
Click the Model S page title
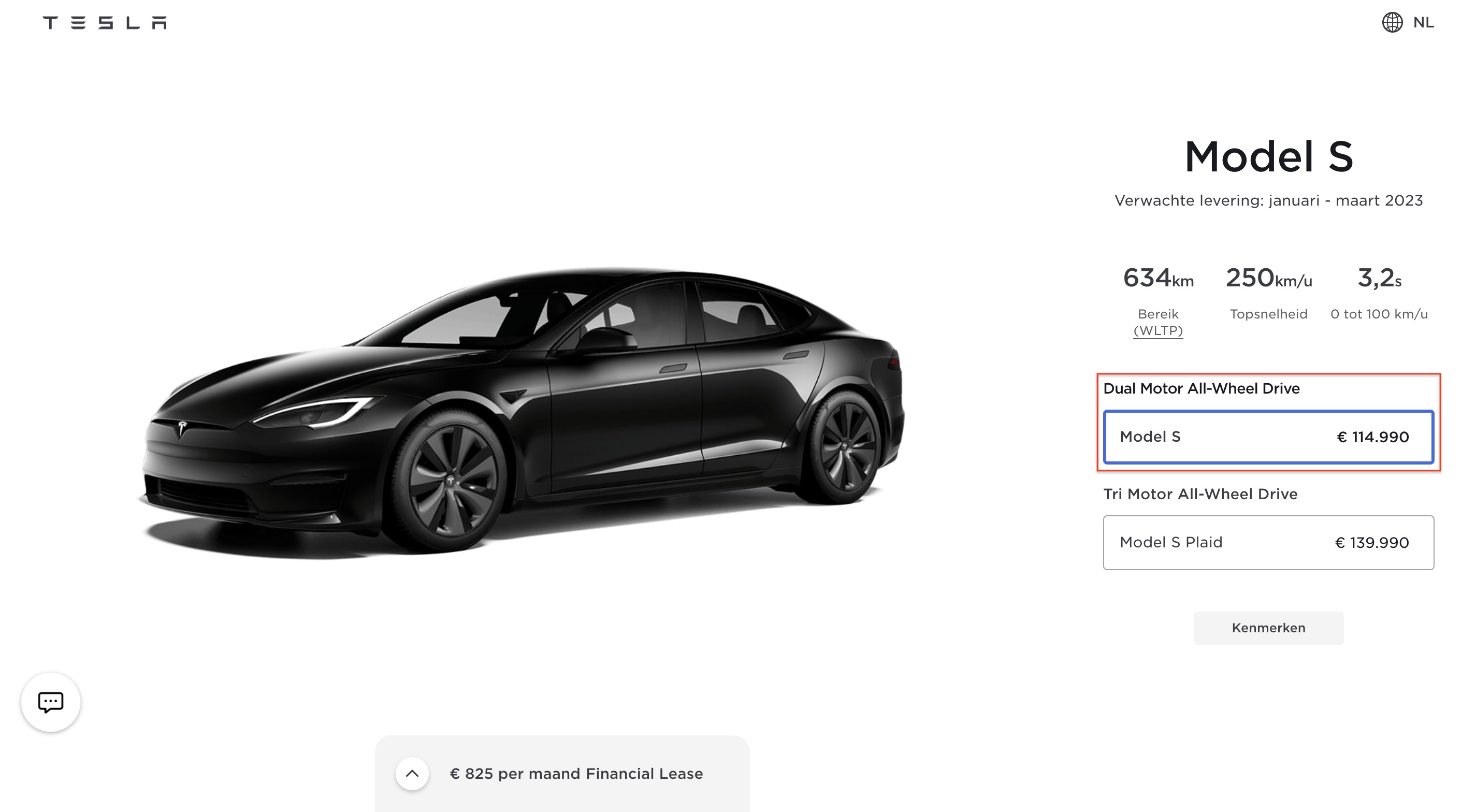point(1268,156)
